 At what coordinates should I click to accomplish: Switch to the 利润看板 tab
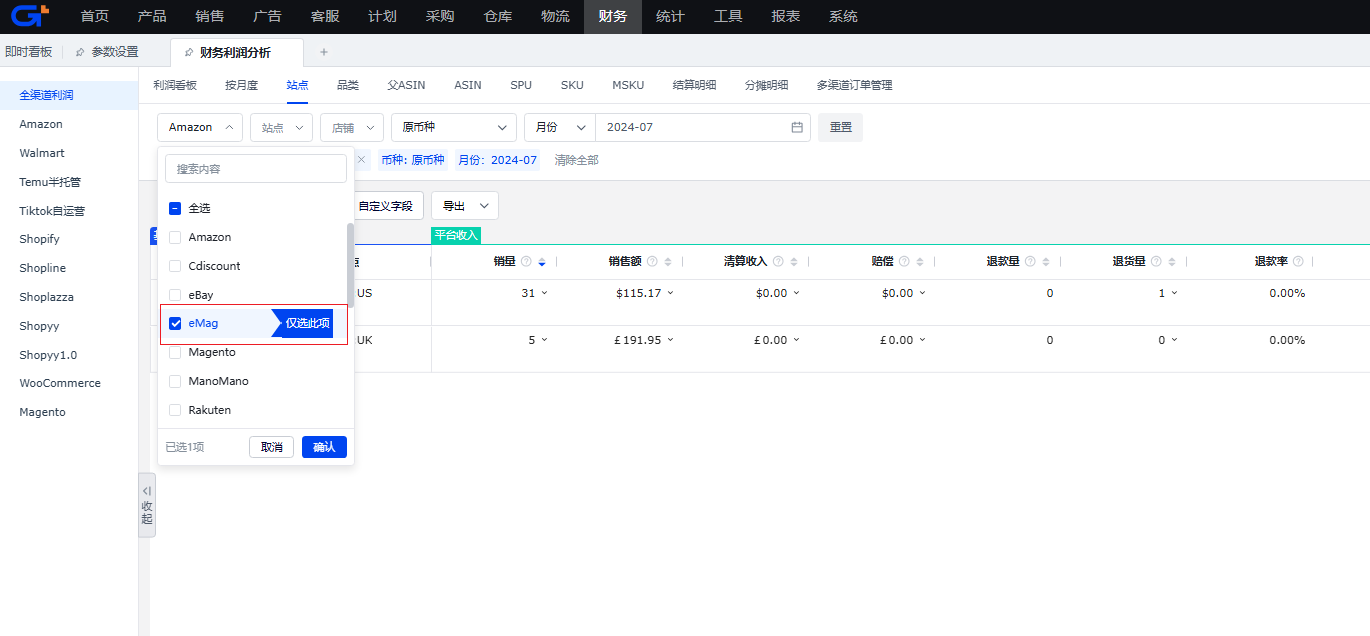pos(175,85)
